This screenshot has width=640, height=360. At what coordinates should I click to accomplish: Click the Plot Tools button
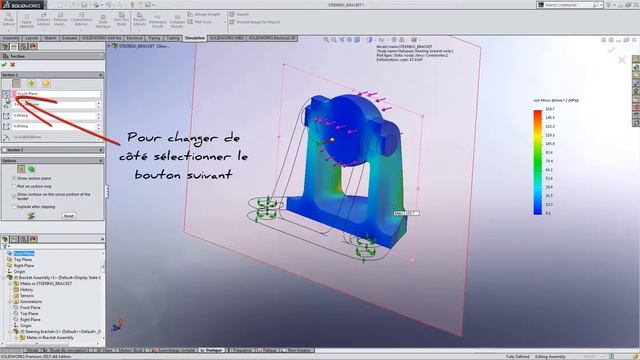[200, 22]
